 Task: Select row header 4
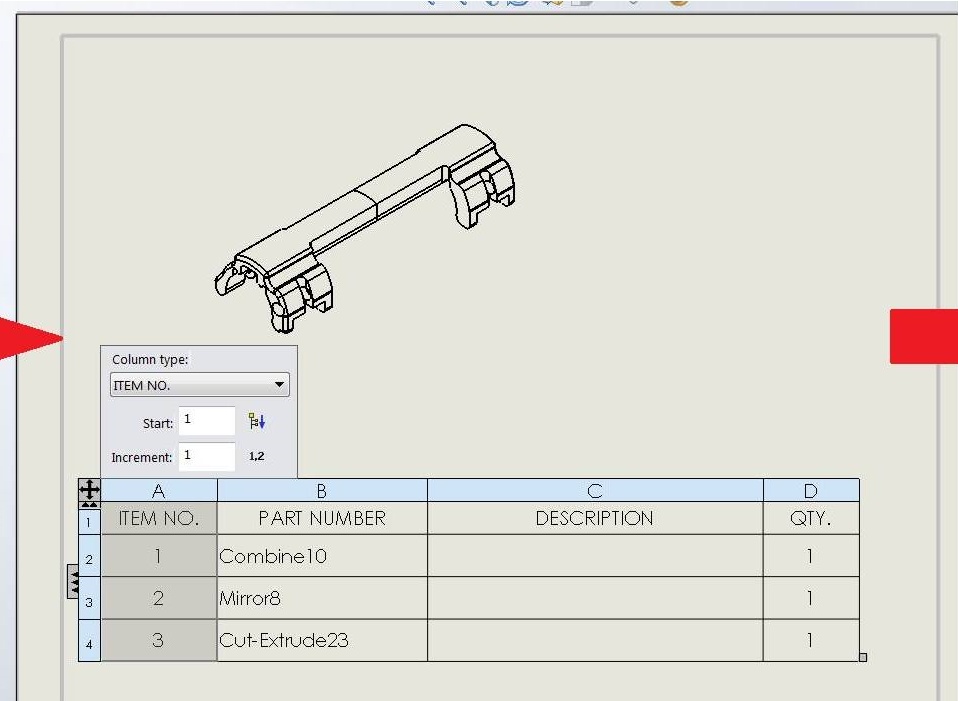89,640
